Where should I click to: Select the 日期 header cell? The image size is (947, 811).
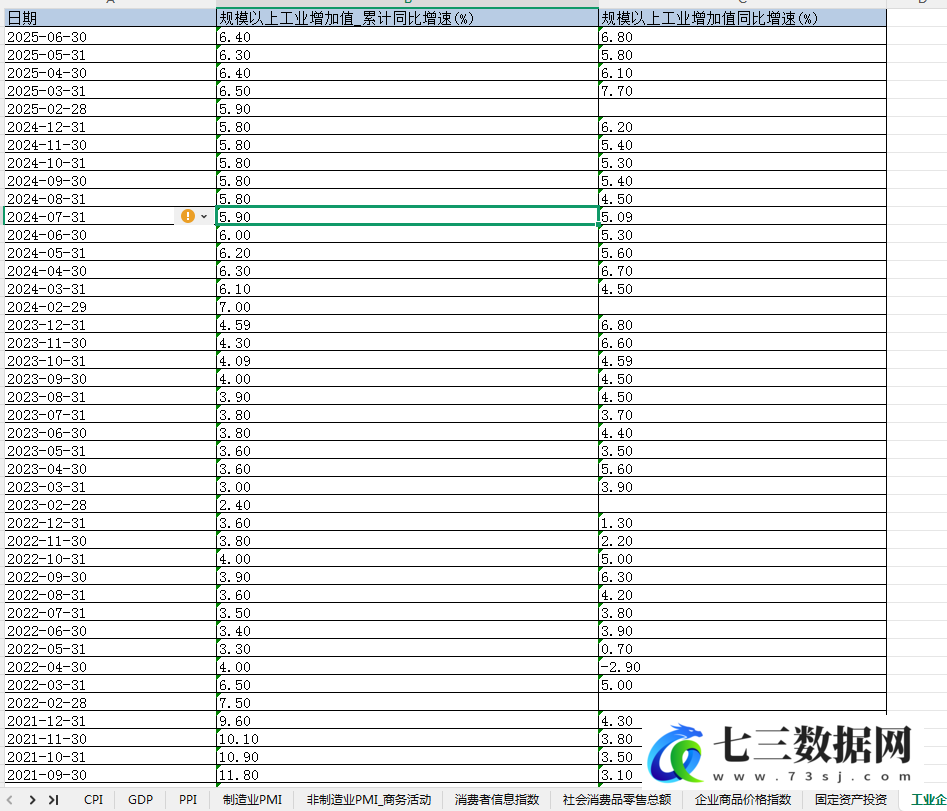point(111,18)
